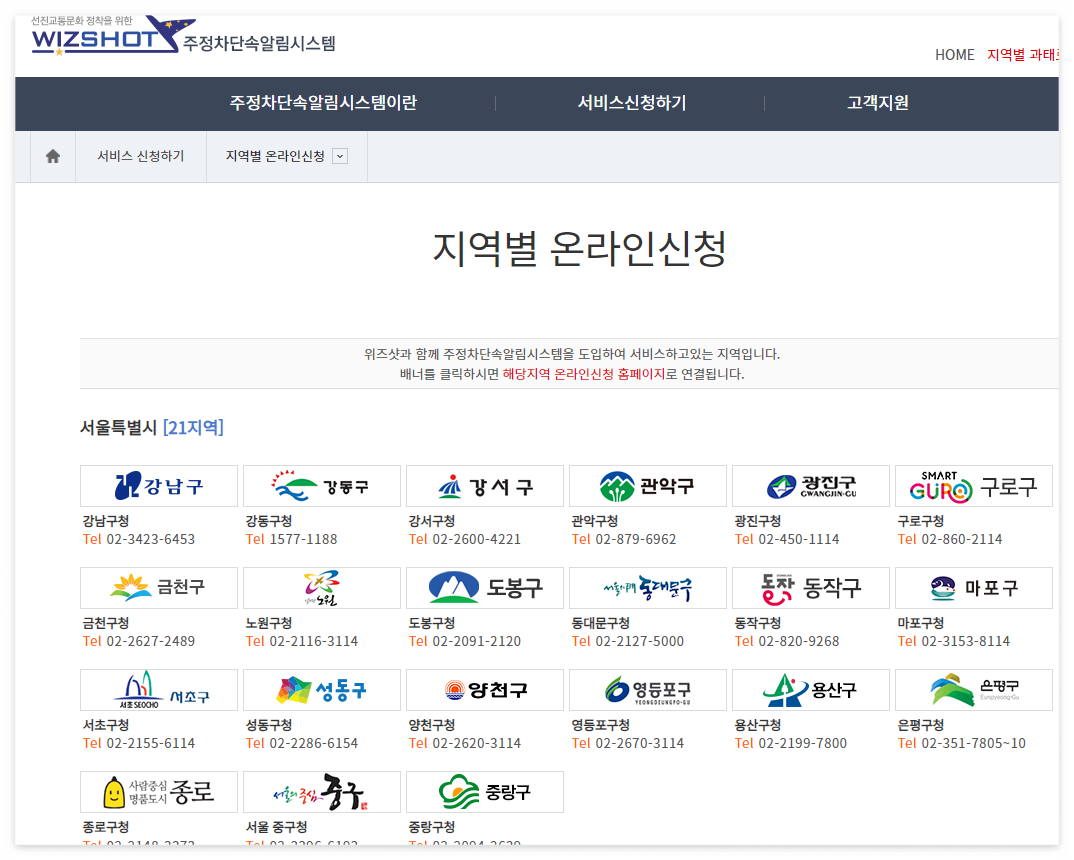
Task: Open the 서초구 banner logo
Action: coord(159,690)
